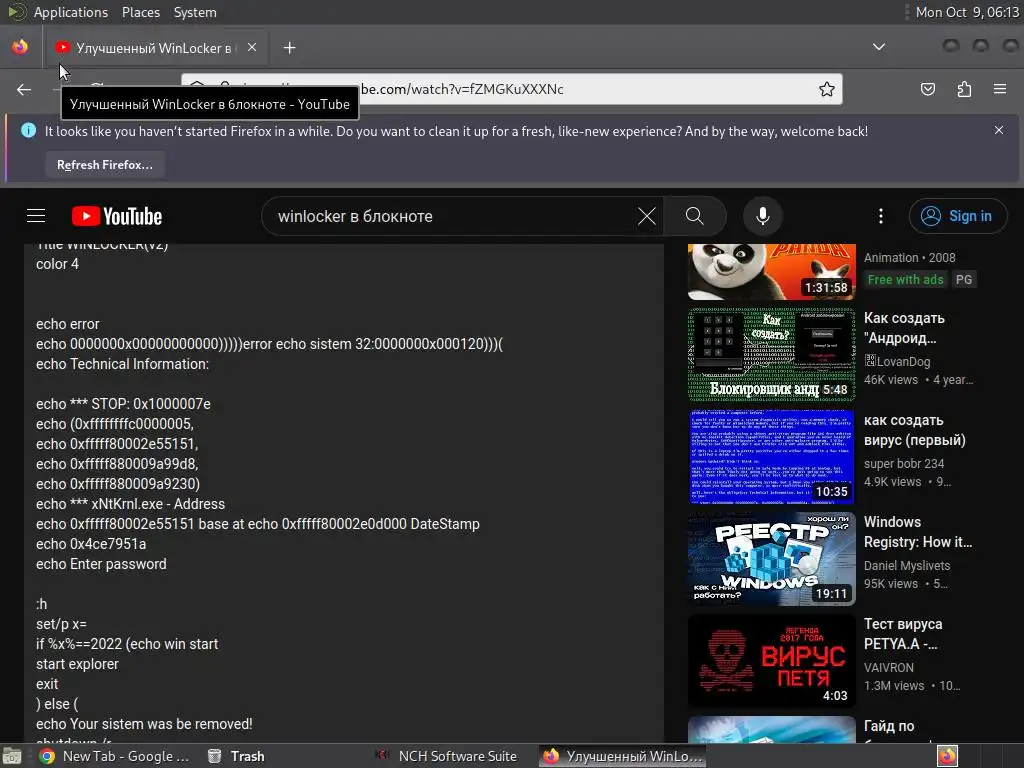
Task: Open the Firefox extensions puzzle icon
Action: point(964,89)
